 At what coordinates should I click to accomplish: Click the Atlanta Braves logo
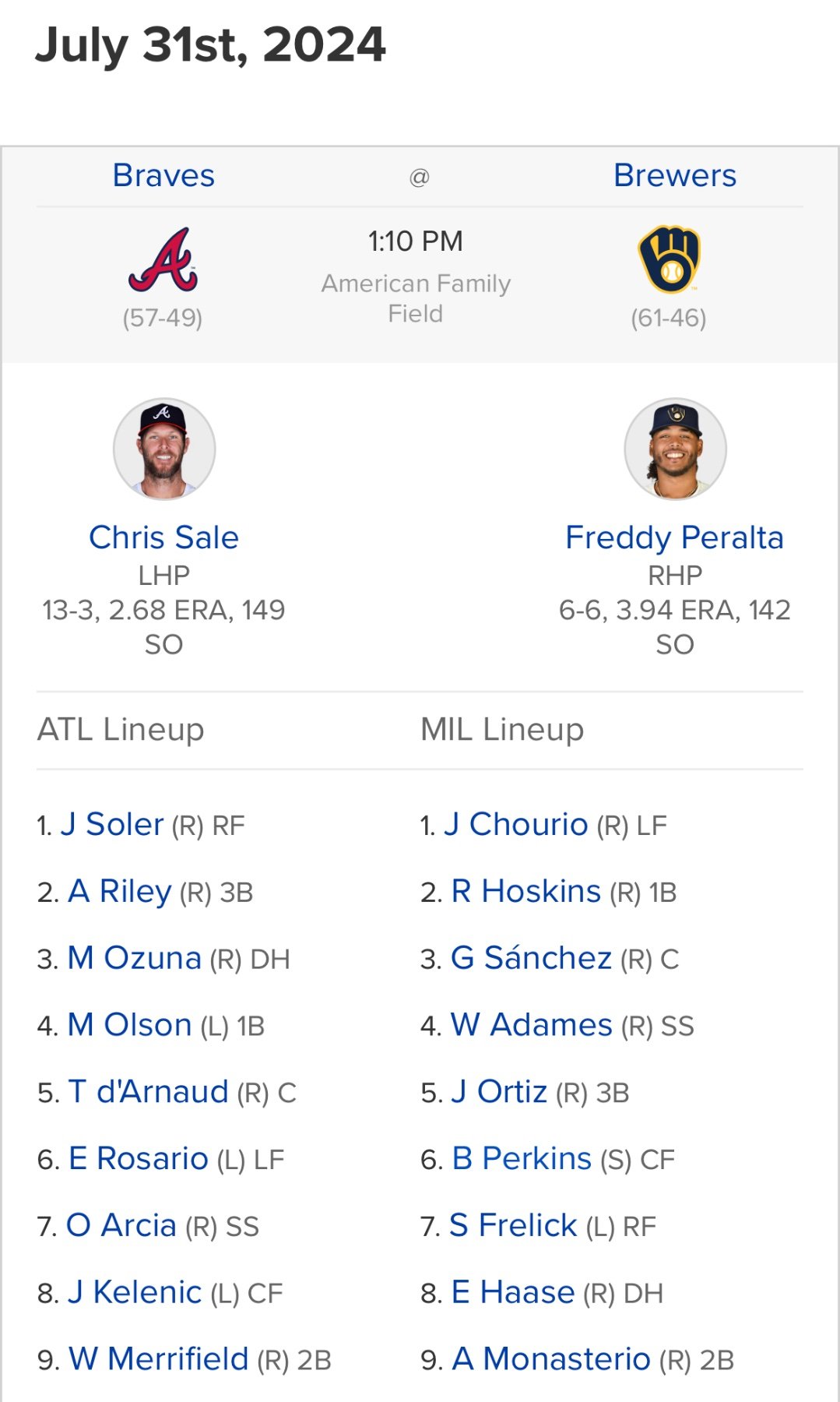163,260
